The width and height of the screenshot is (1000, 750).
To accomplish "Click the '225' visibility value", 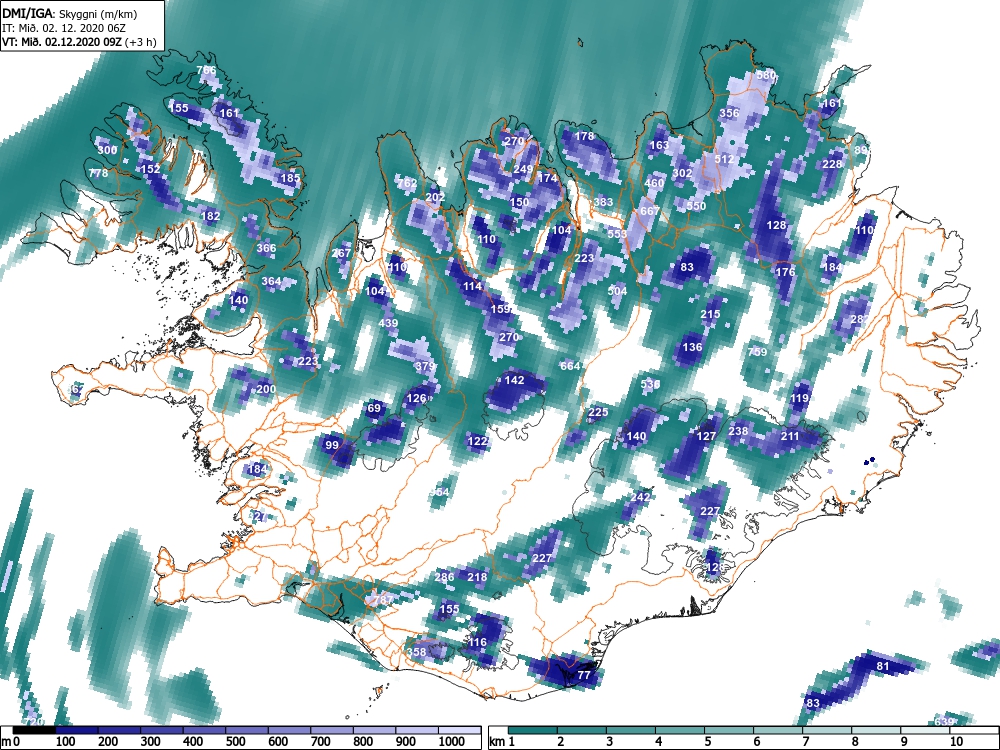I will pos(598,412).
